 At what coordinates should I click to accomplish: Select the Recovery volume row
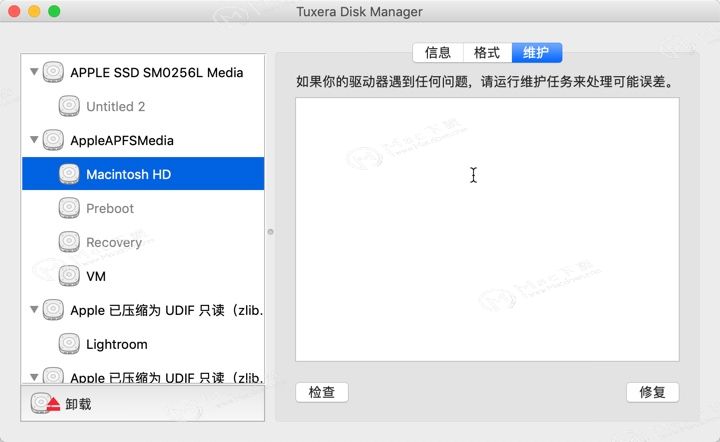click(x=143, y=242)
